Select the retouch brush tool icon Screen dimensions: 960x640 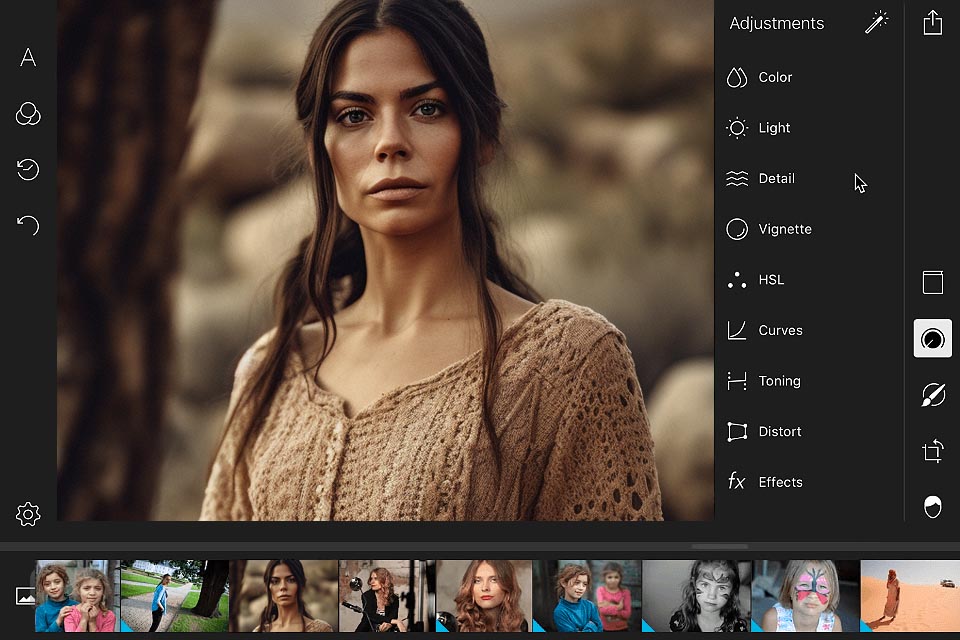pos(932,394)
